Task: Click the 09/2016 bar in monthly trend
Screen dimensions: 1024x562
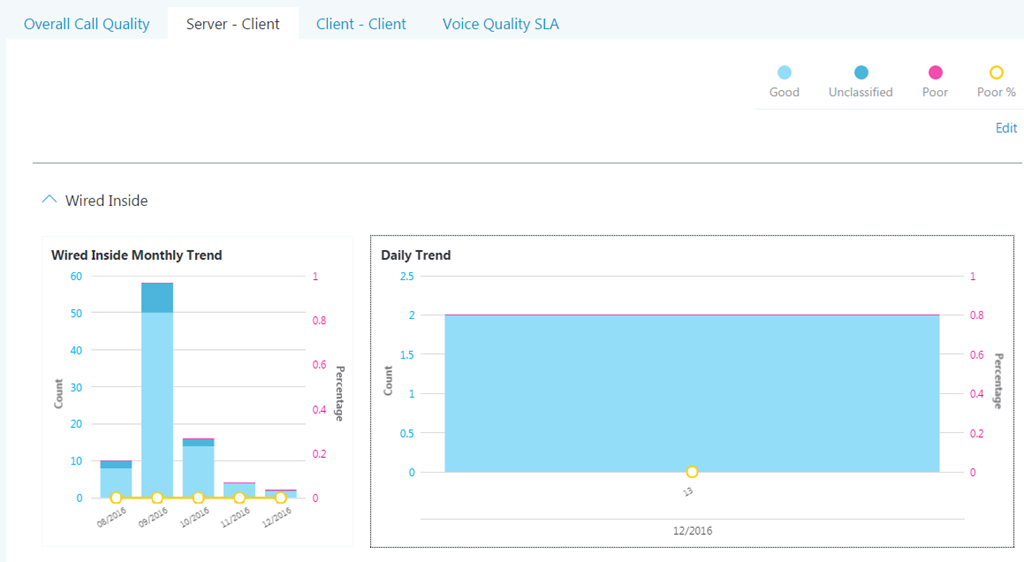Action: pyautogui.click(x=157, y=400)
